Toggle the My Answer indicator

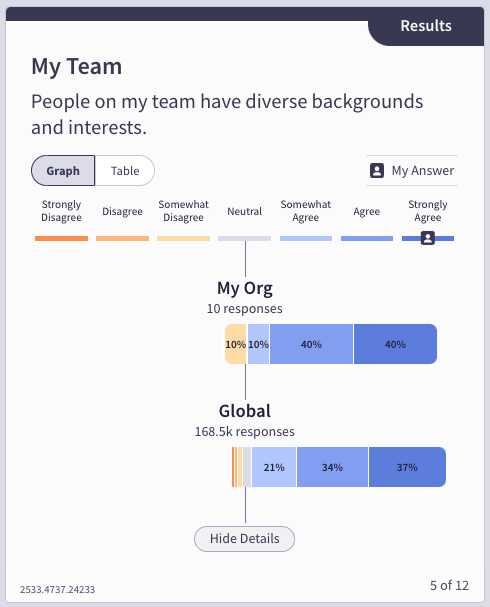(412, 170)
